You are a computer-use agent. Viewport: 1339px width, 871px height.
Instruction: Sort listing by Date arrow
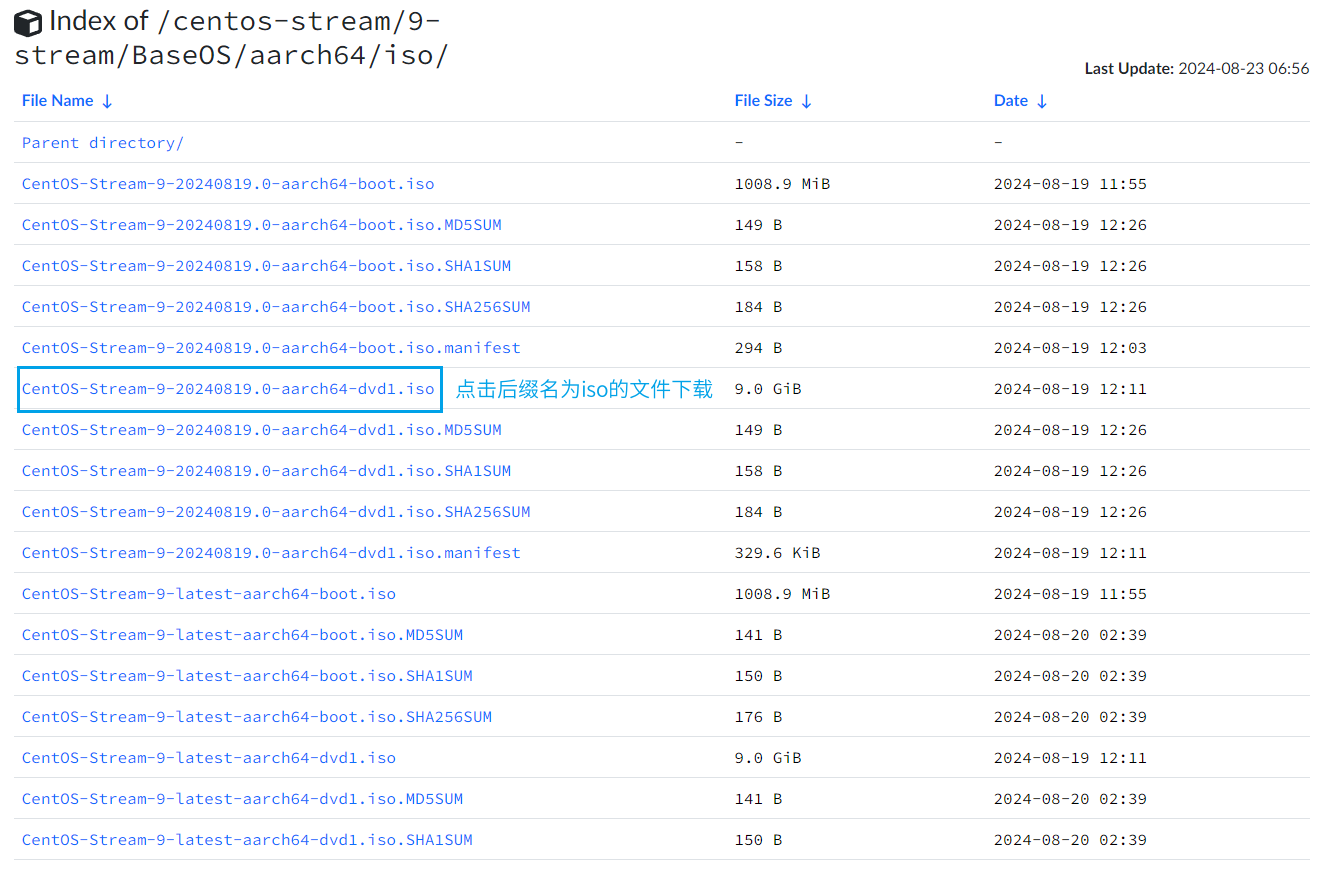click(1042, 101)
